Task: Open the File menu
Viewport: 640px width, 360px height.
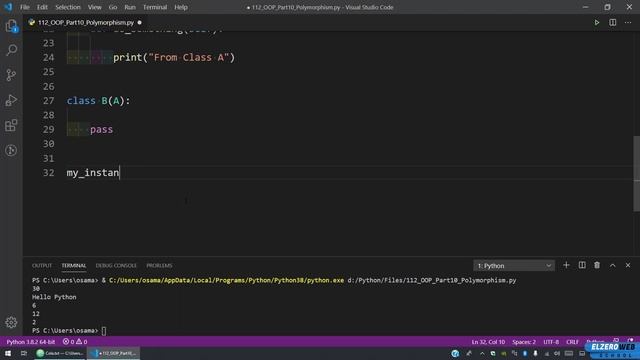Action: click(25, 7)
